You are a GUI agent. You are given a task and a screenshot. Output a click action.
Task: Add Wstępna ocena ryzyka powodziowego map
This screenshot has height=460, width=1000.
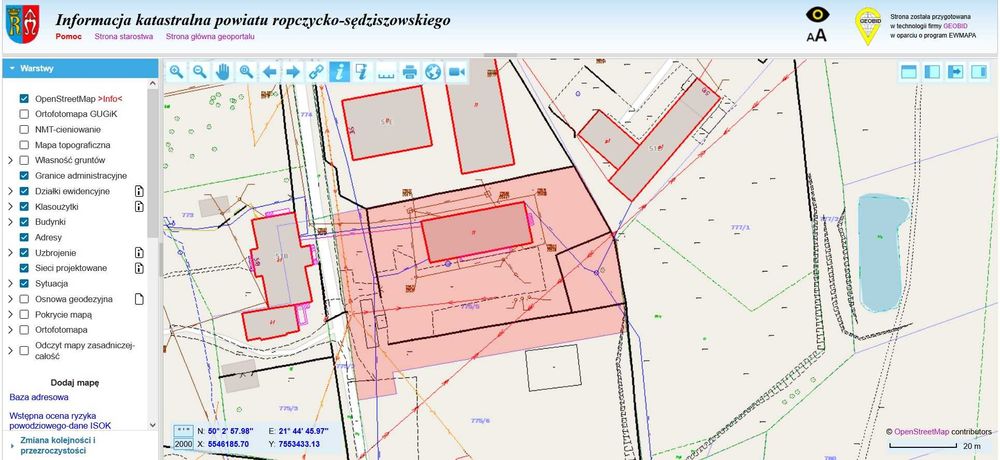pos(60,420)
